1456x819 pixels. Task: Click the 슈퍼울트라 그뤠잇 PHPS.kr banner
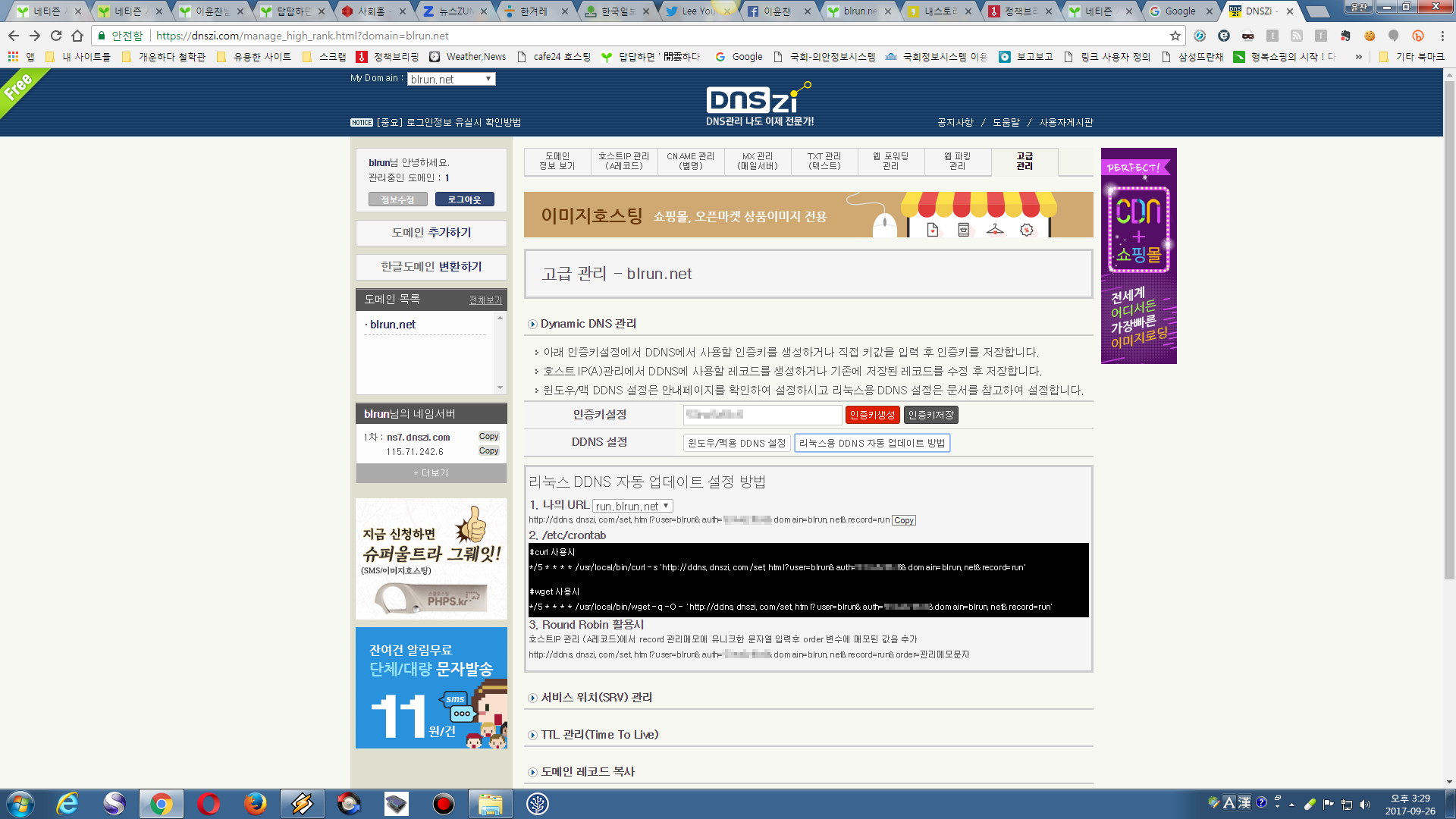click(x=431, y=559)
